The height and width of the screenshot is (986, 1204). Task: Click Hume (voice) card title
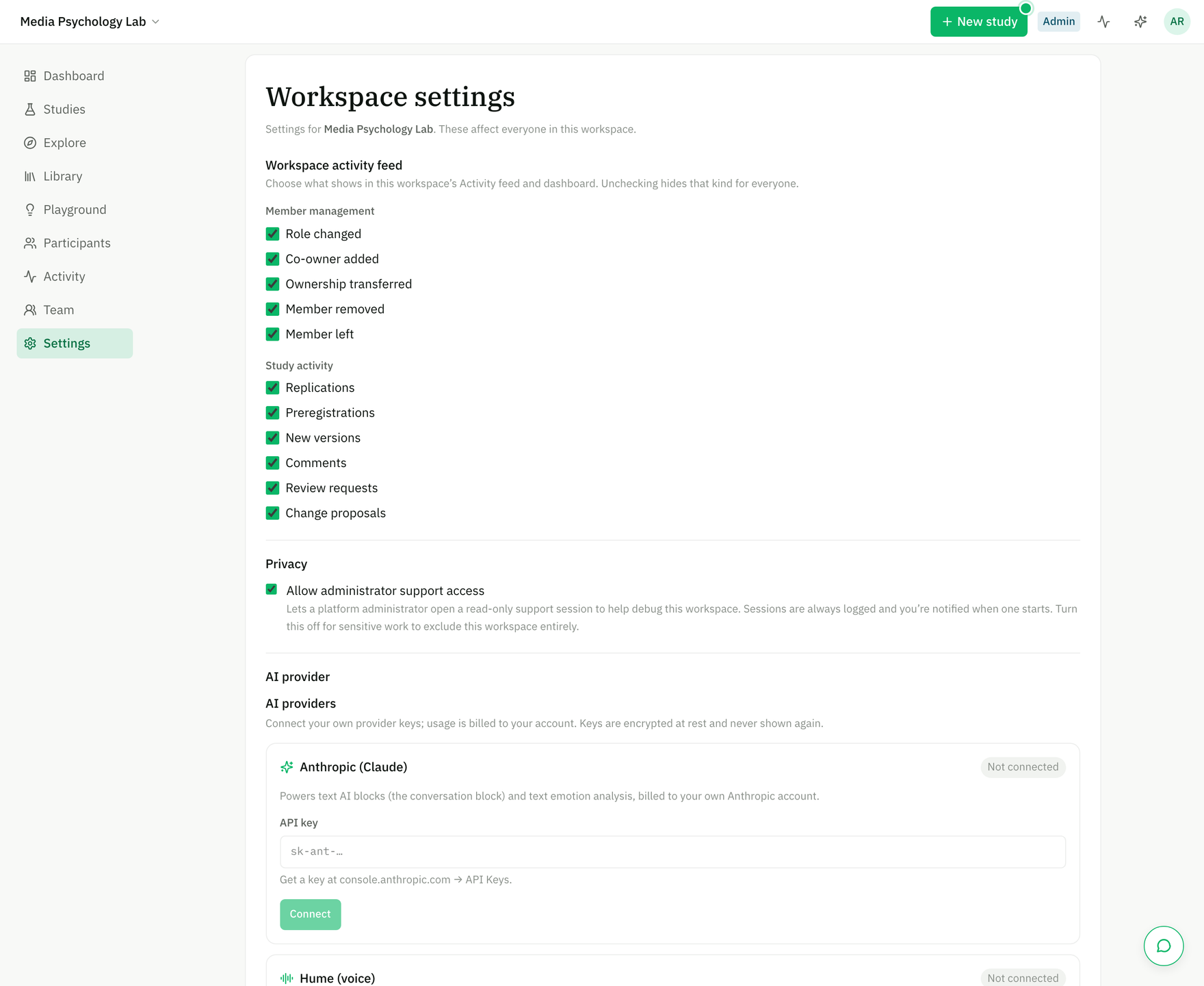click(337, 978)
